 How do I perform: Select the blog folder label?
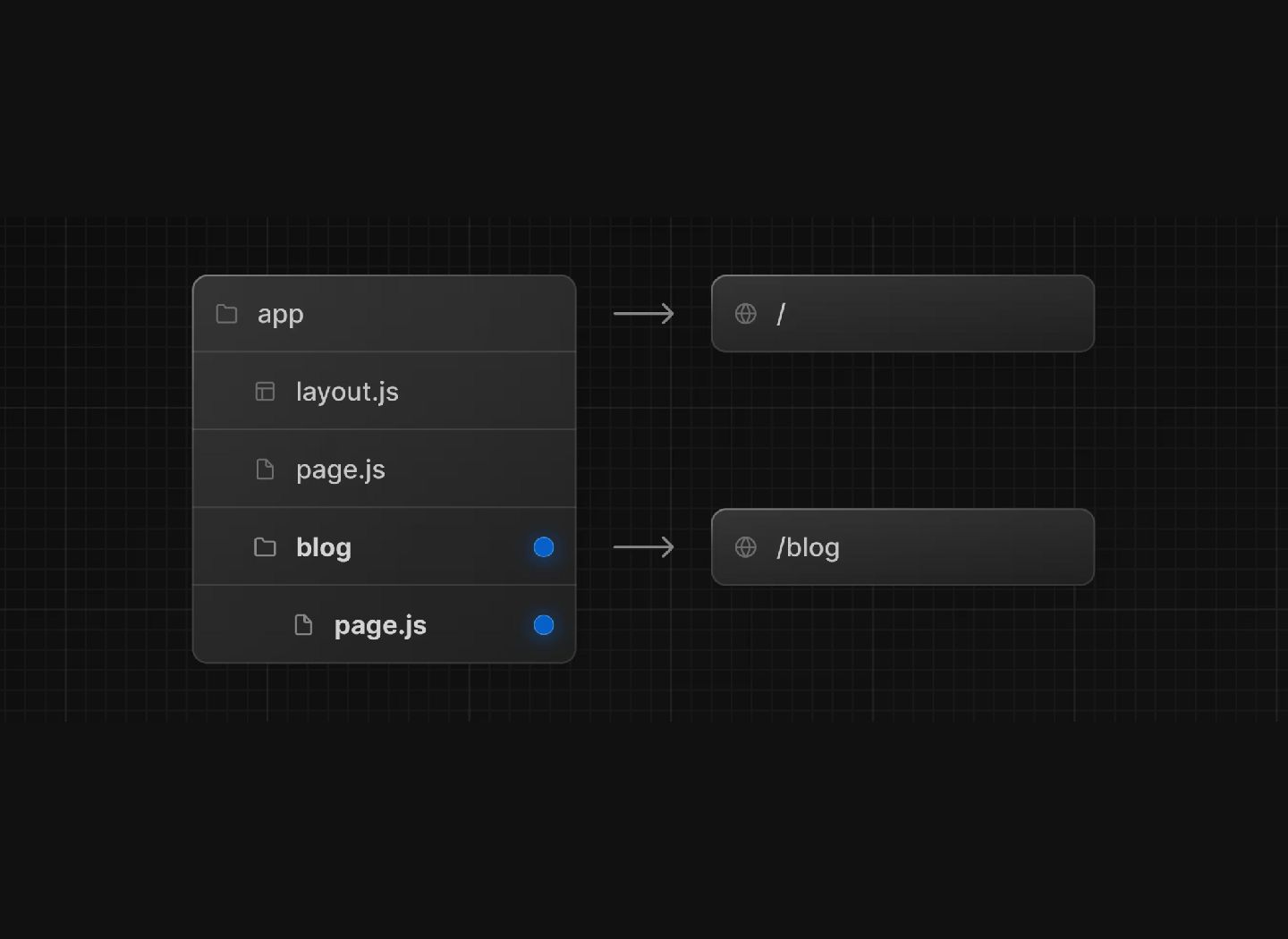323,547
